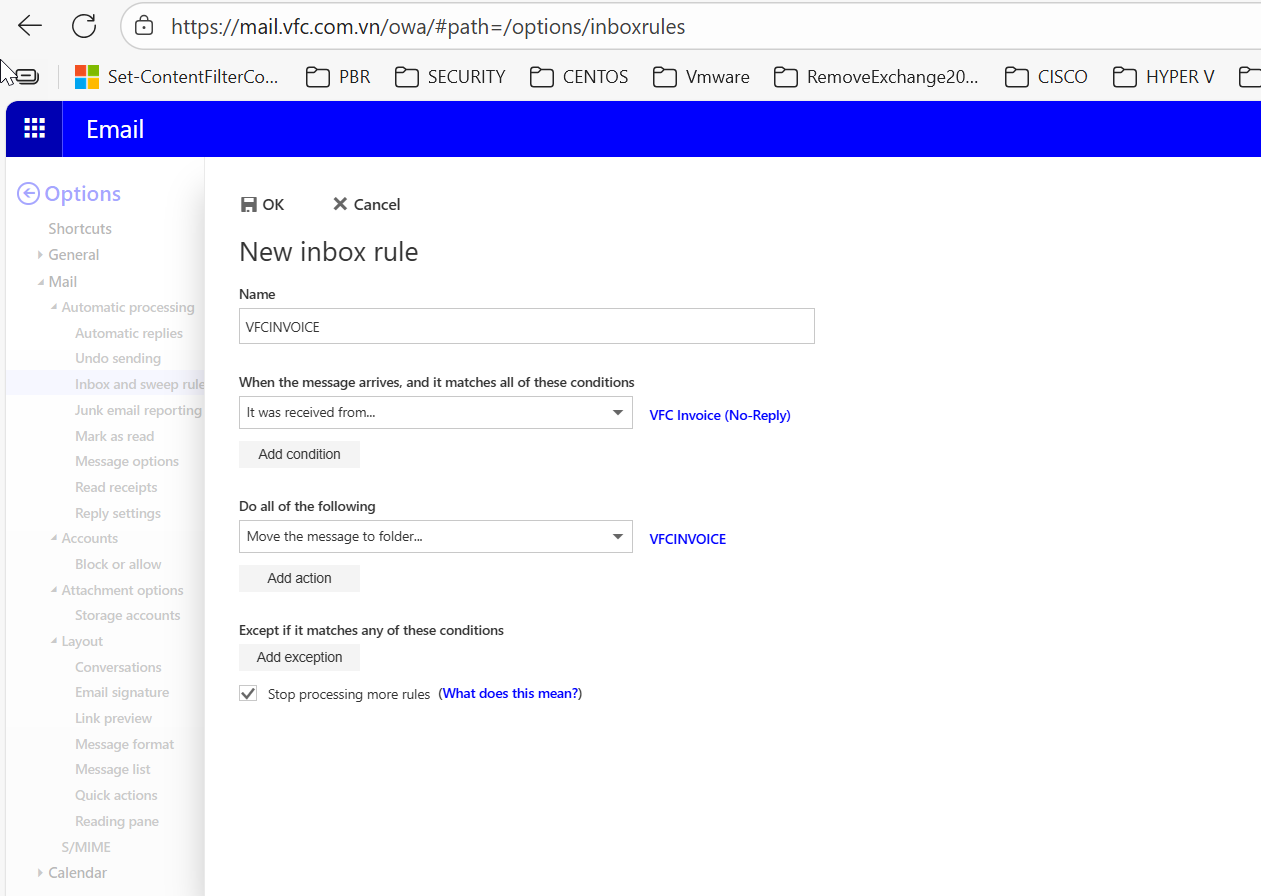This screenshot has height=896, width=1261.
Task: Uncheck Stop processing more rules
Action: point(248,693)
